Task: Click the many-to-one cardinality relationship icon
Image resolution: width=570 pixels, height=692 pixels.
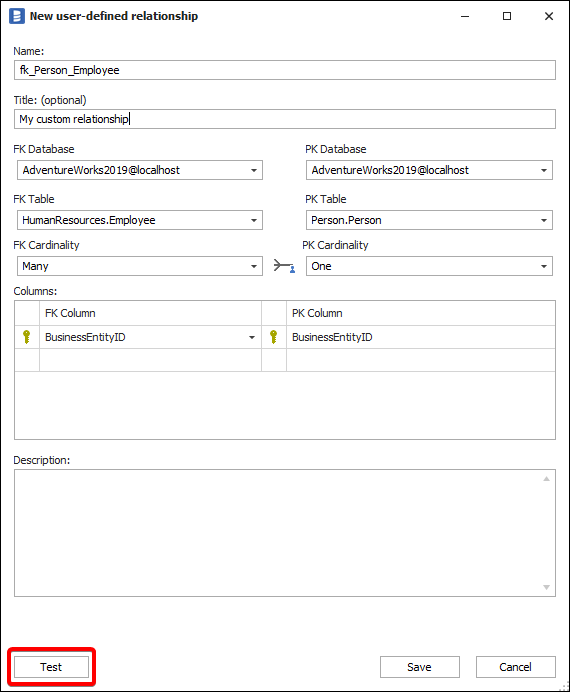Action: (x=284, y=266)
